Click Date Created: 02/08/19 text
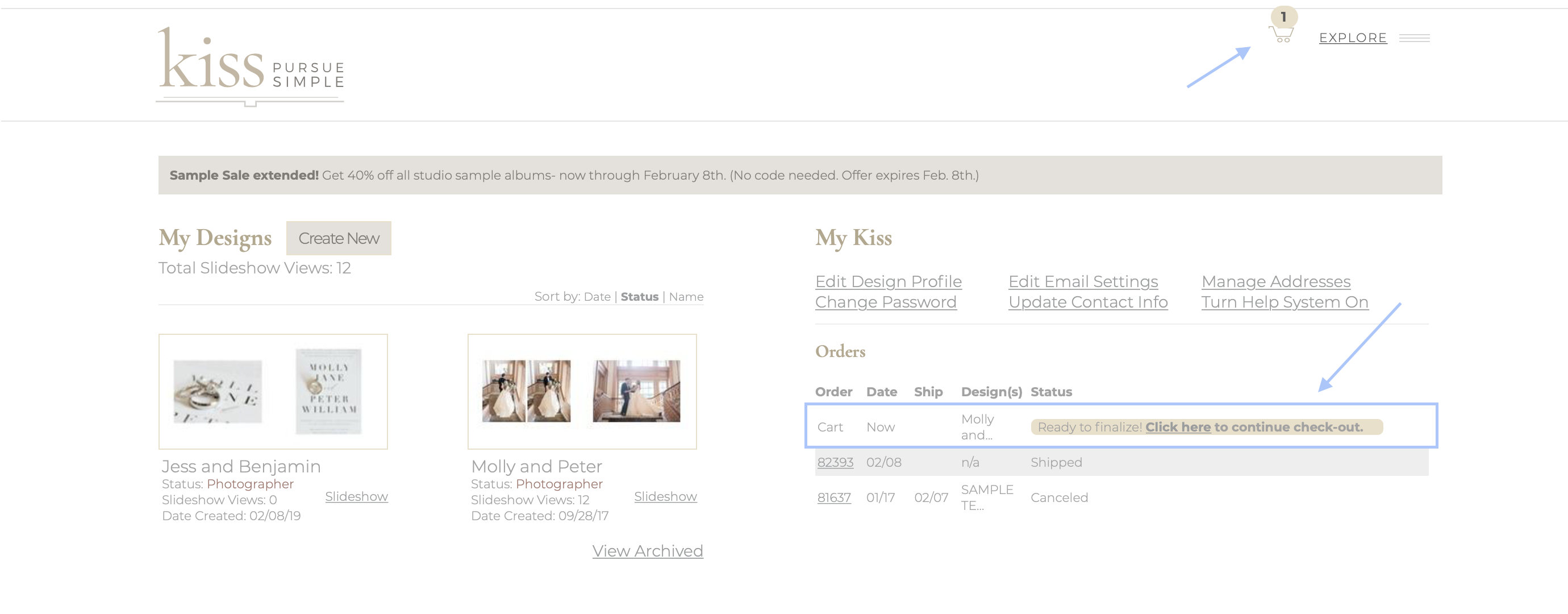The image size is (1568, 614). click(x=231, y=516)
